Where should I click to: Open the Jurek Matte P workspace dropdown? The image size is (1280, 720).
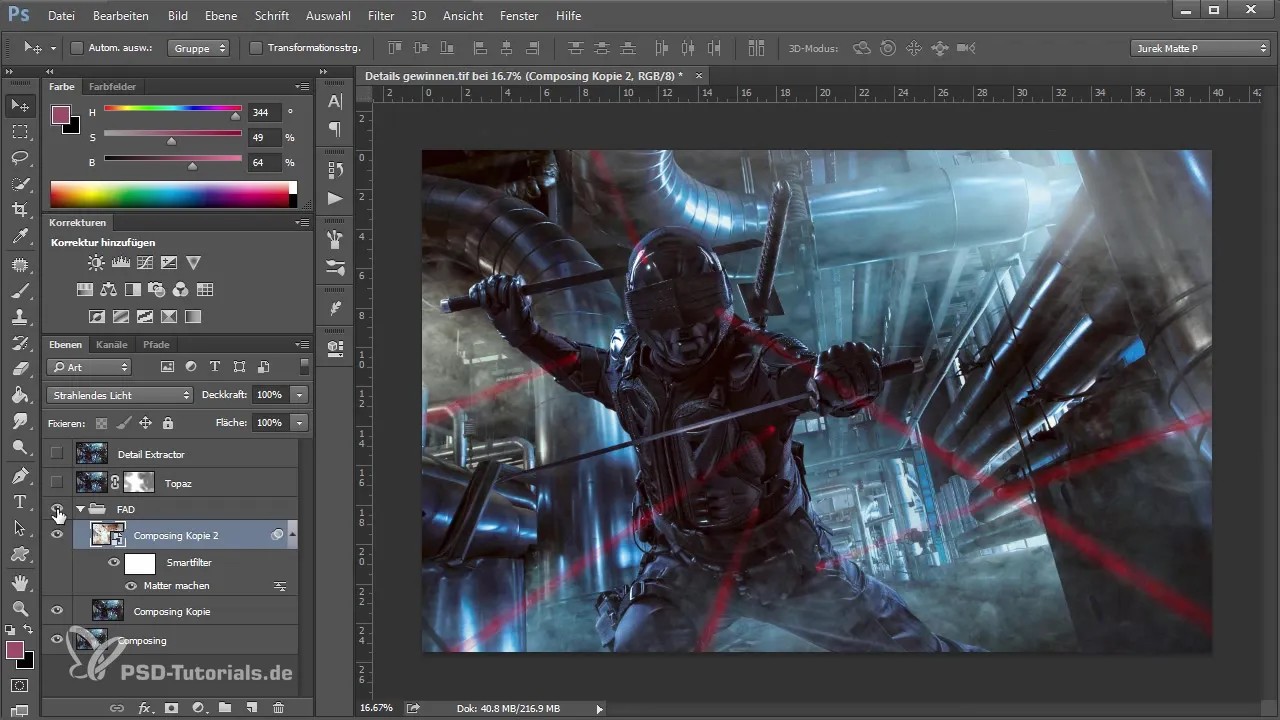pyautogui.click(x=1200, y=48)
